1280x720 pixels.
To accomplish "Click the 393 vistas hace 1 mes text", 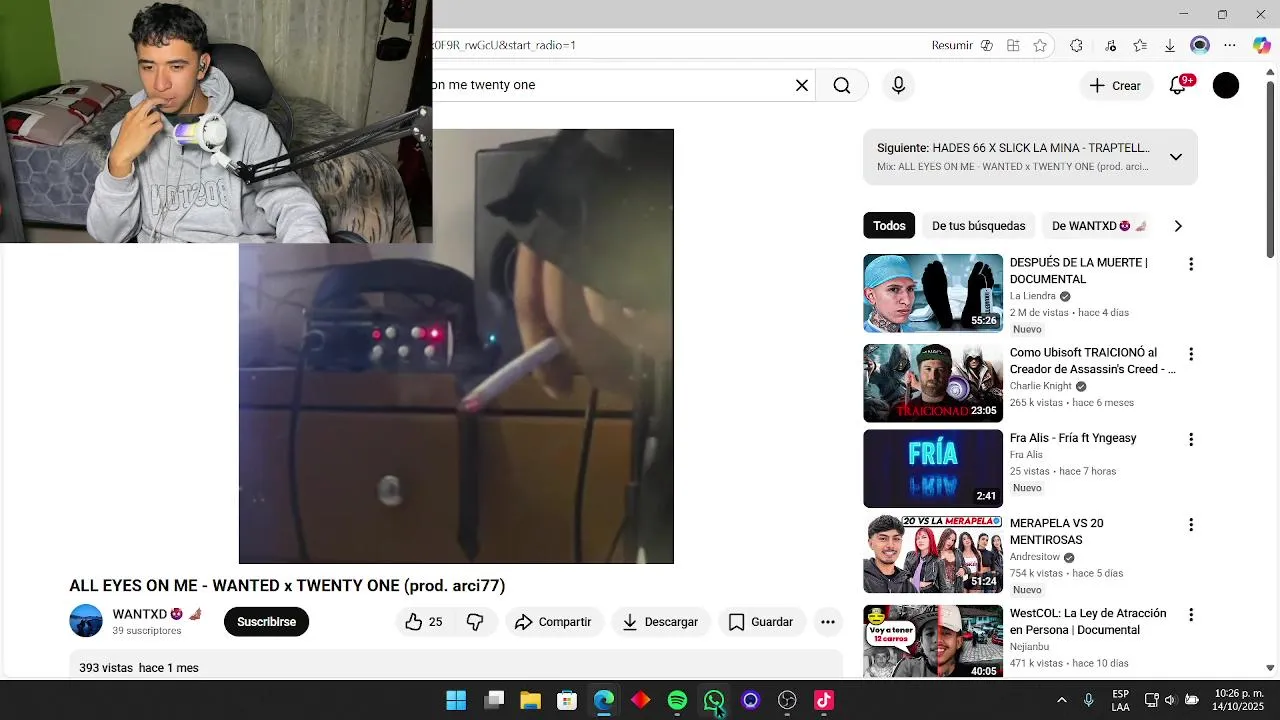I will [x=139, y=668].
